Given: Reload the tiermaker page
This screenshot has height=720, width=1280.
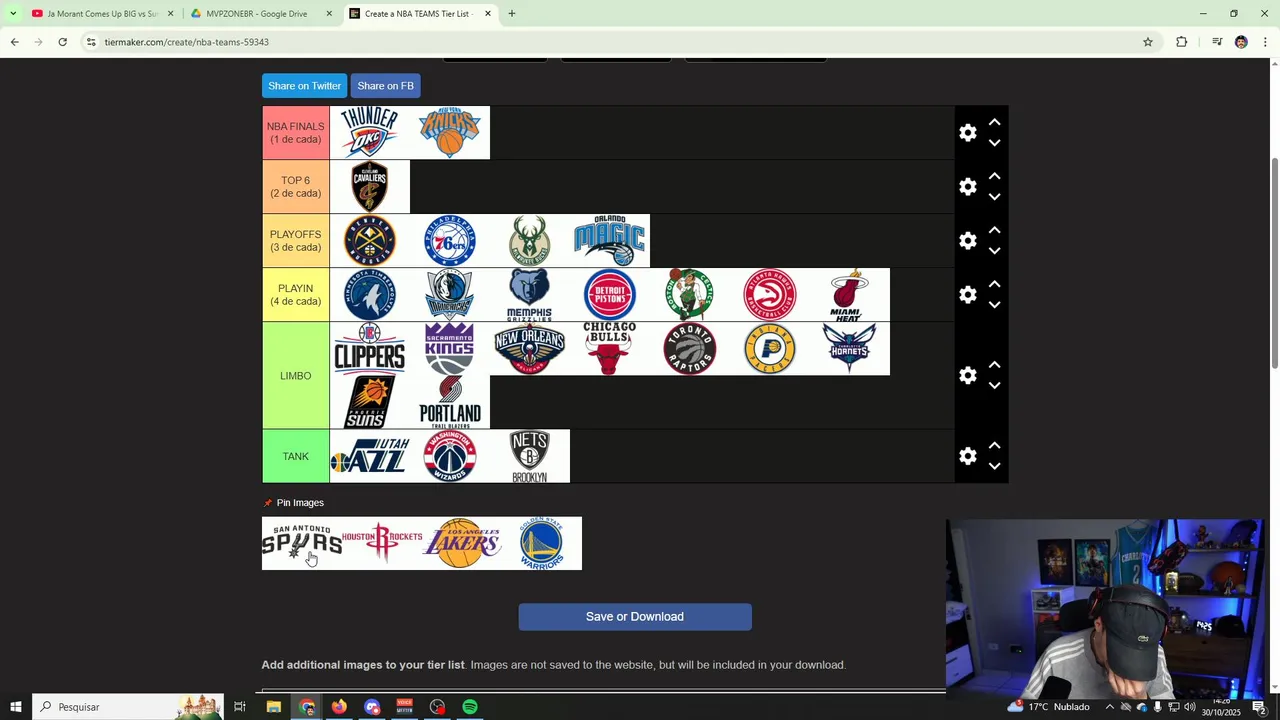Looking at the screenshot, I should click(x=62, y=42).
